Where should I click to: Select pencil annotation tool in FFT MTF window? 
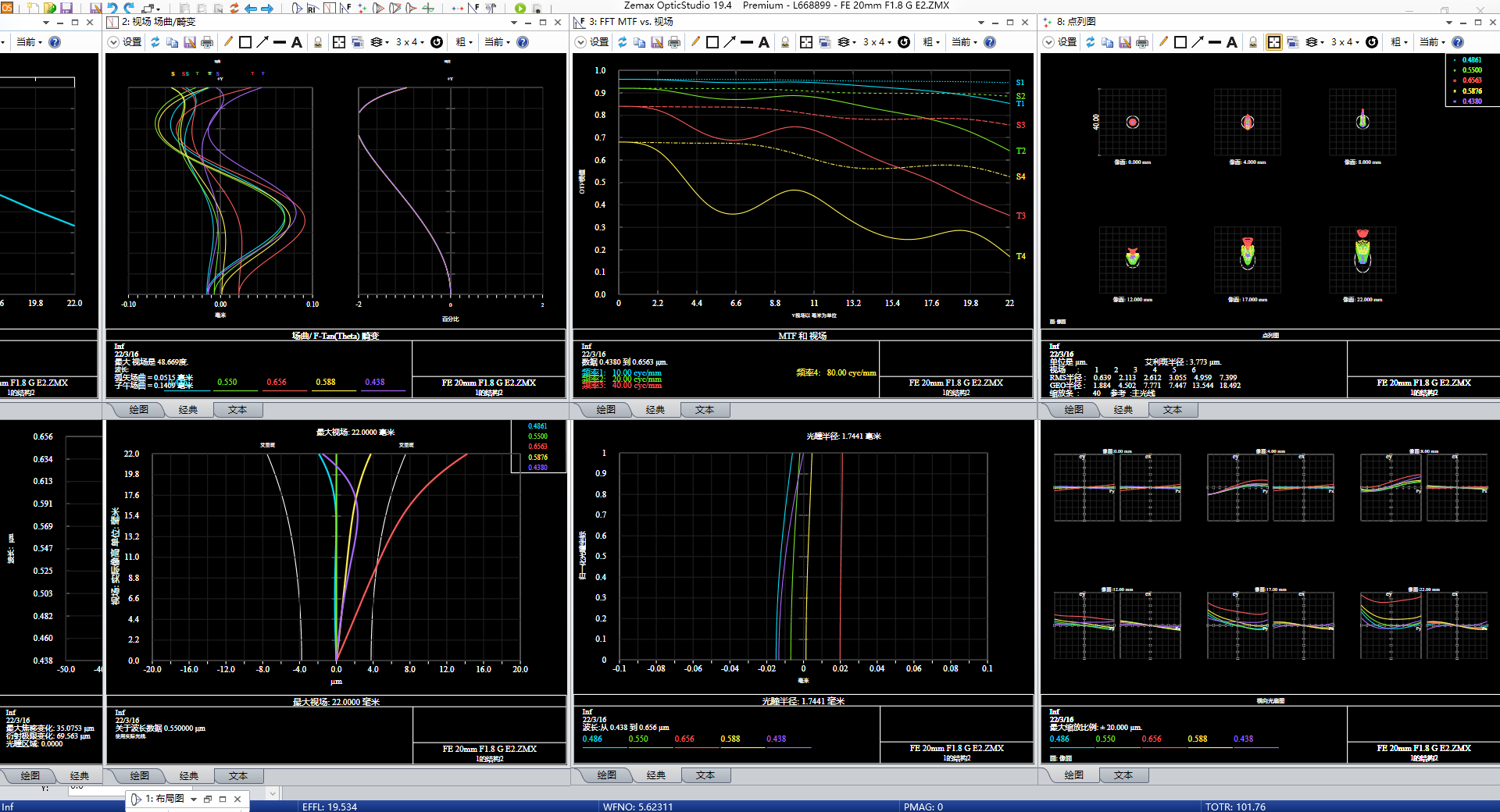click(695, 42)
